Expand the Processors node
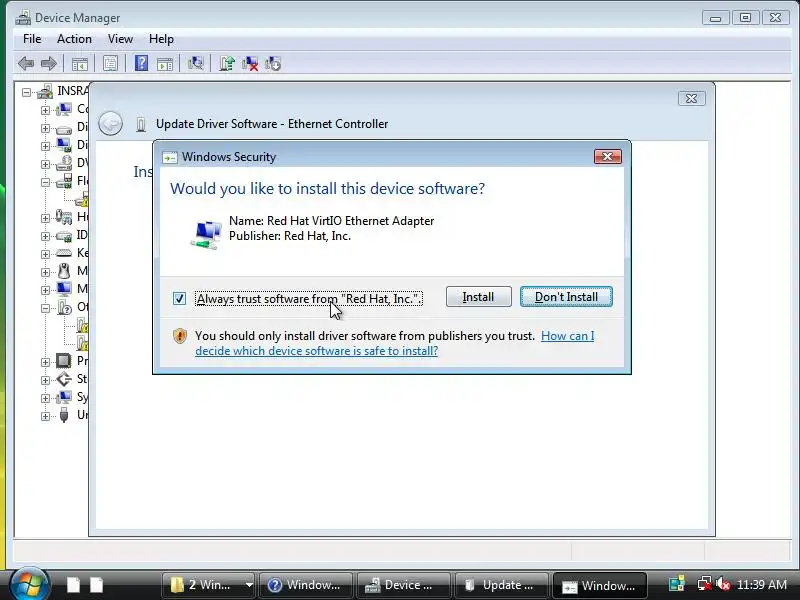This screenshot has width=800, height=600. coord(45,362)
